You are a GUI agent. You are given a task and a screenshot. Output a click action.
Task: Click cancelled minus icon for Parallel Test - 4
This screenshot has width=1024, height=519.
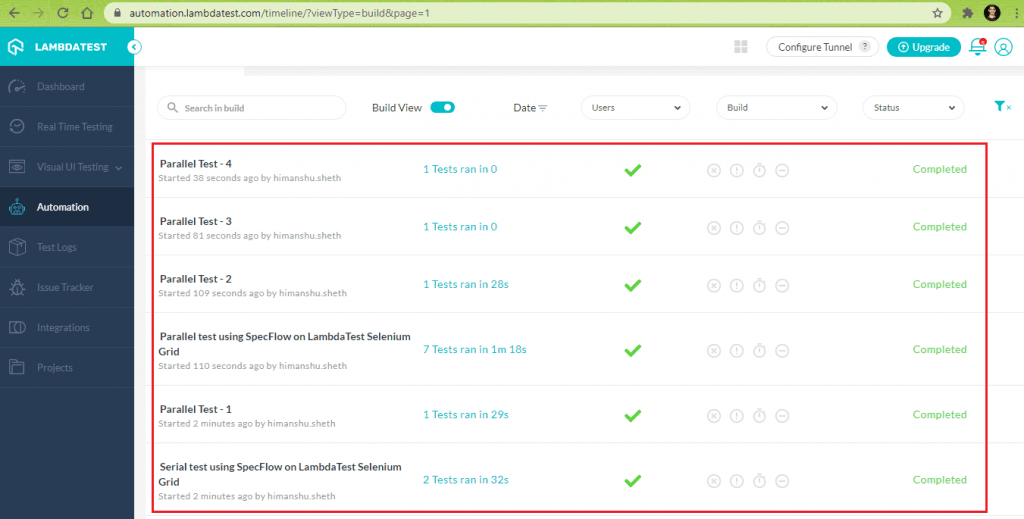tap(782, 170)
